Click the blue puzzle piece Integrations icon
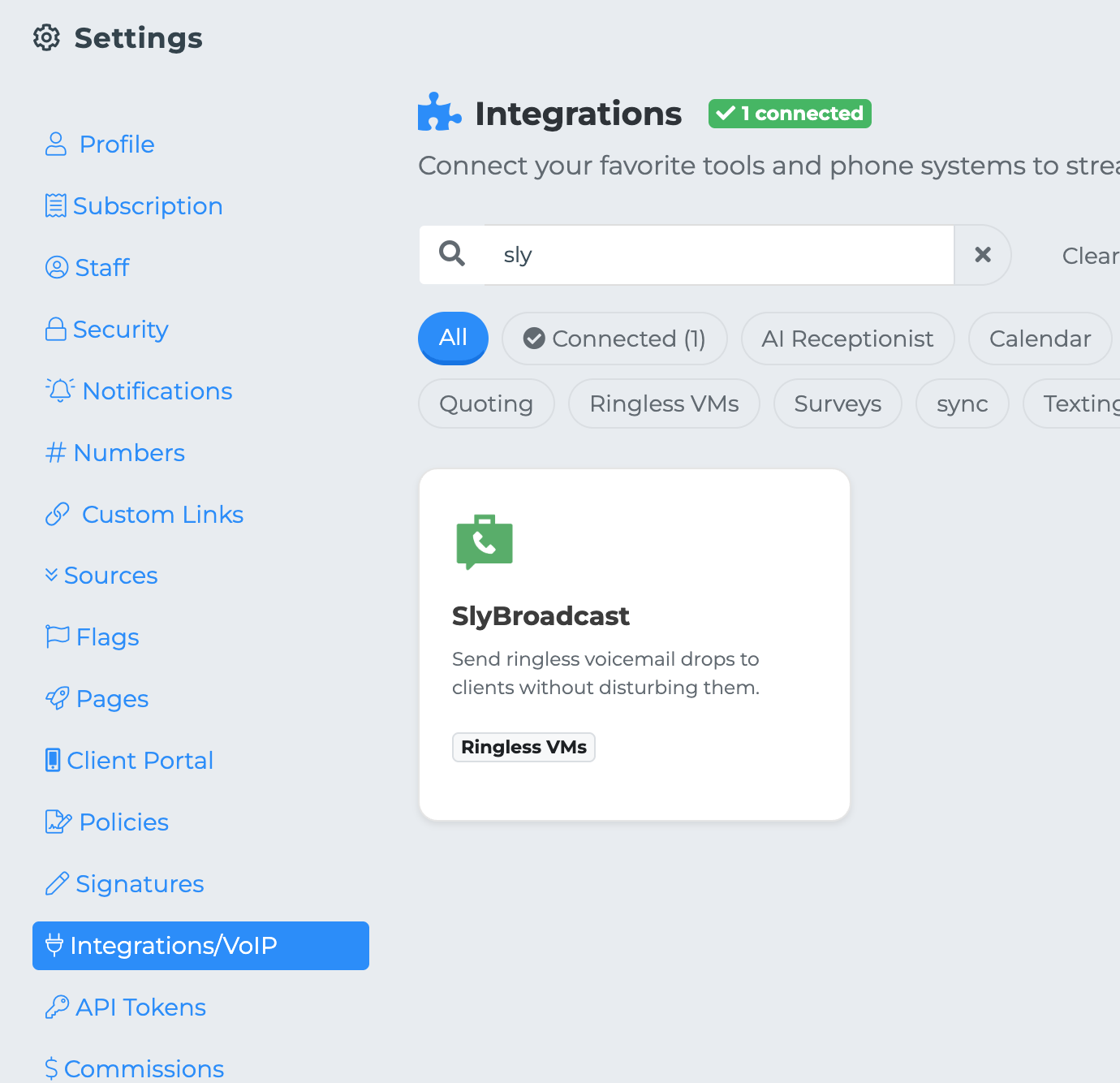This screenshot has height=1083, width=1120. pyautogui.click(x=439, y=113)
